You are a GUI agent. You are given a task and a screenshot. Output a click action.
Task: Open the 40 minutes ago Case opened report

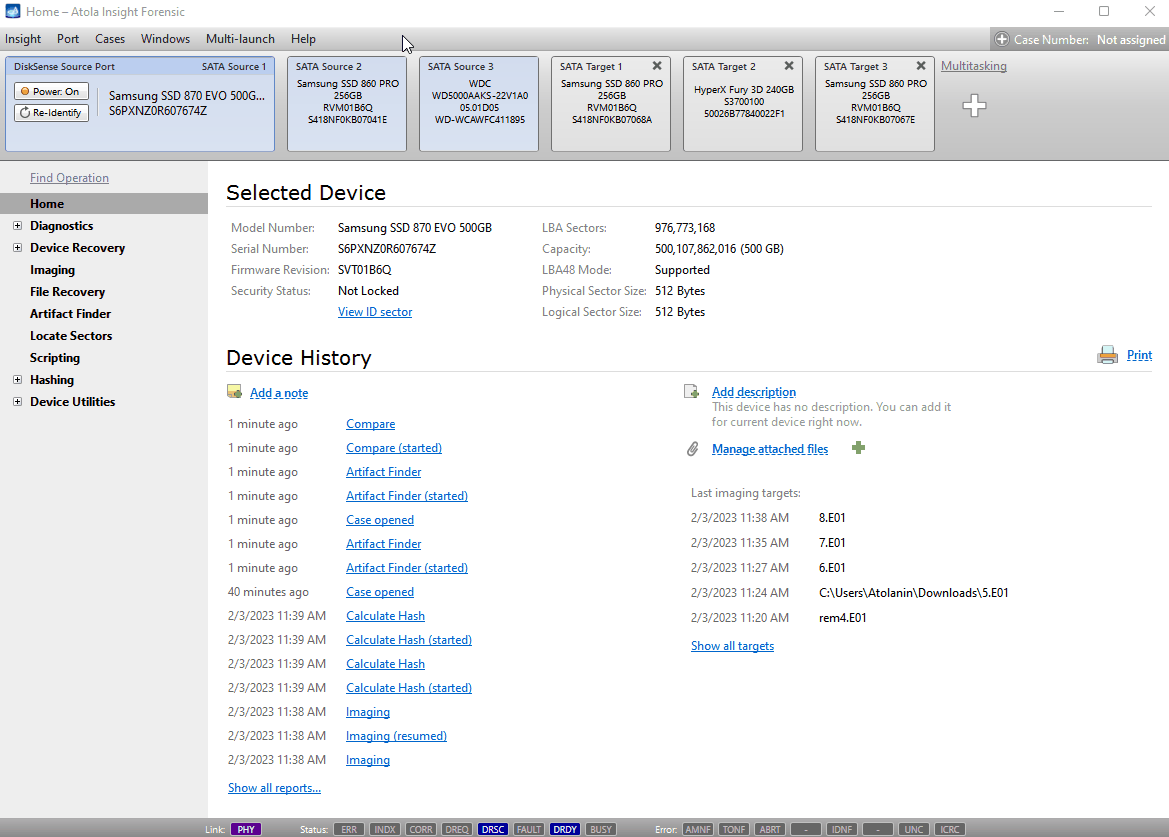coord(379,592)
